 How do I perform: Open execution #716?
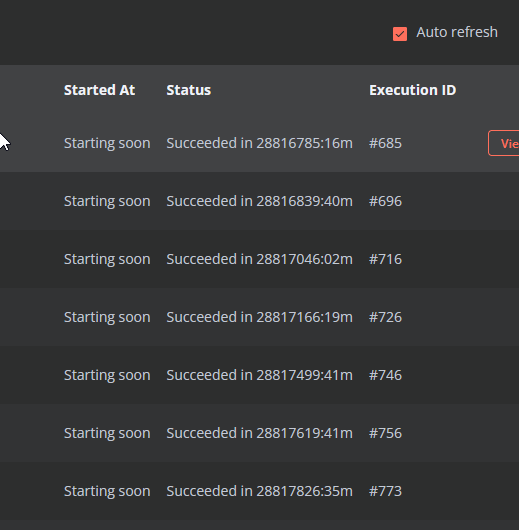tap(385, 260)
